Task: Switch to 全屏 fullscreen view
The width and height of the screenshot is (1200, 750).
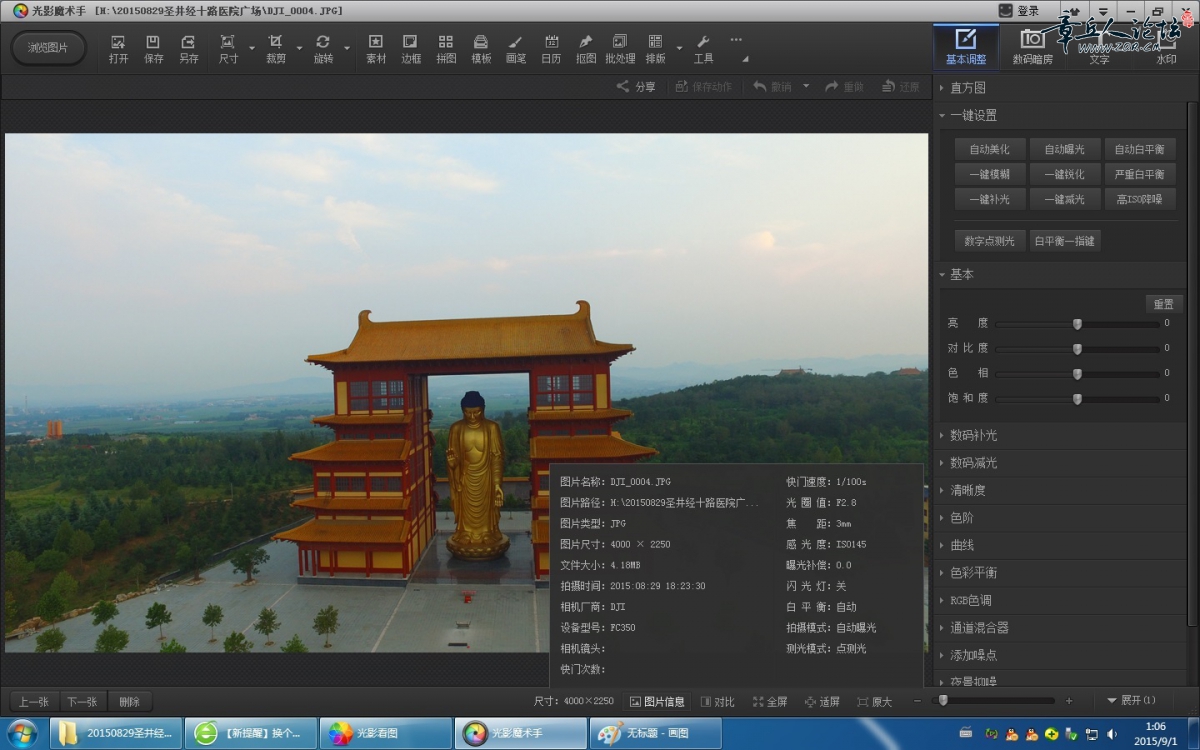Action: [x=770, y=702]
